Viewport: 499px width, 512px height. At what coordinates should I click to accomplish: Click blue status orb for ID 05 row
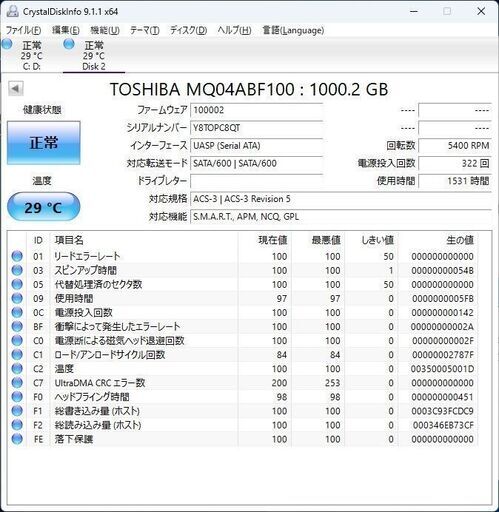click(x=17, y=284)
